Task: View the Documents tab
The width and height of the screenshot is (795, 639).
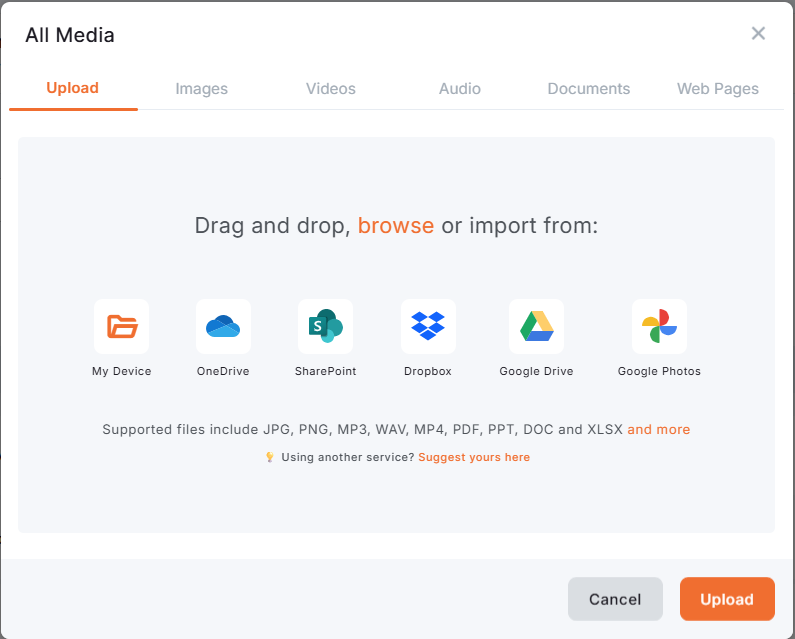Action: point(589,89)
